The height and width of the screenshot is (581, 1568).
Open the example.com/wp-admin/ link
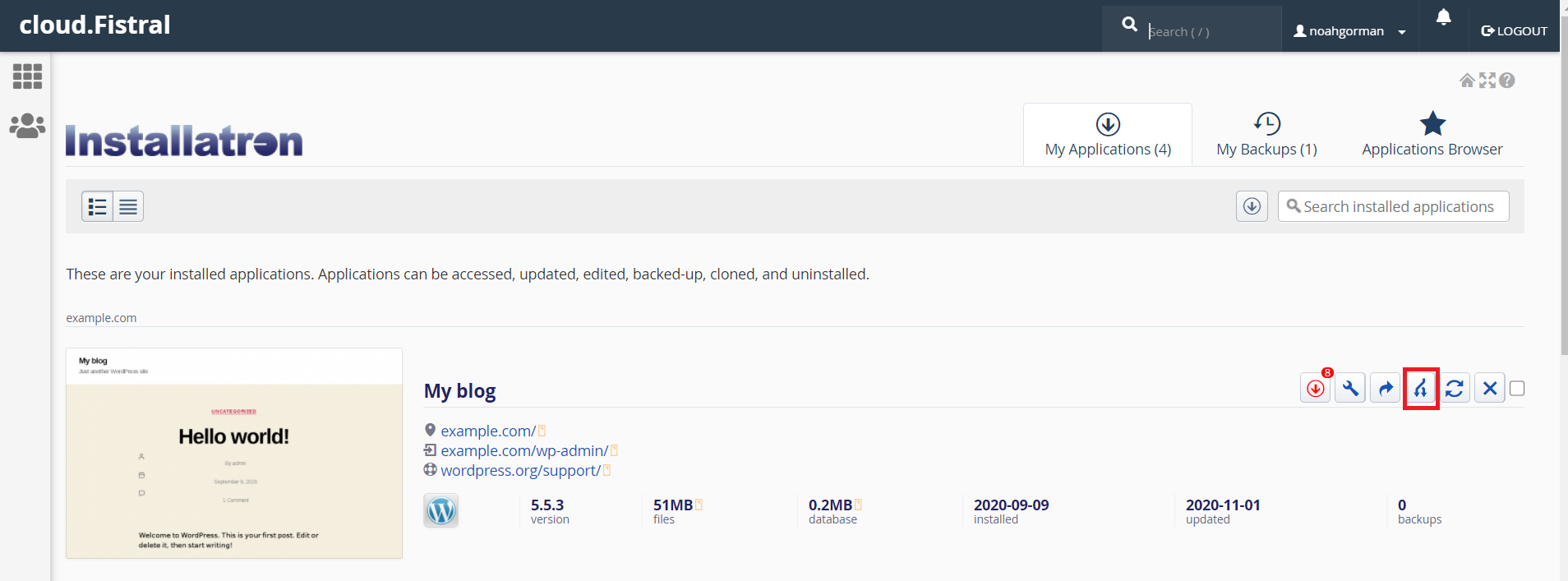524,451
